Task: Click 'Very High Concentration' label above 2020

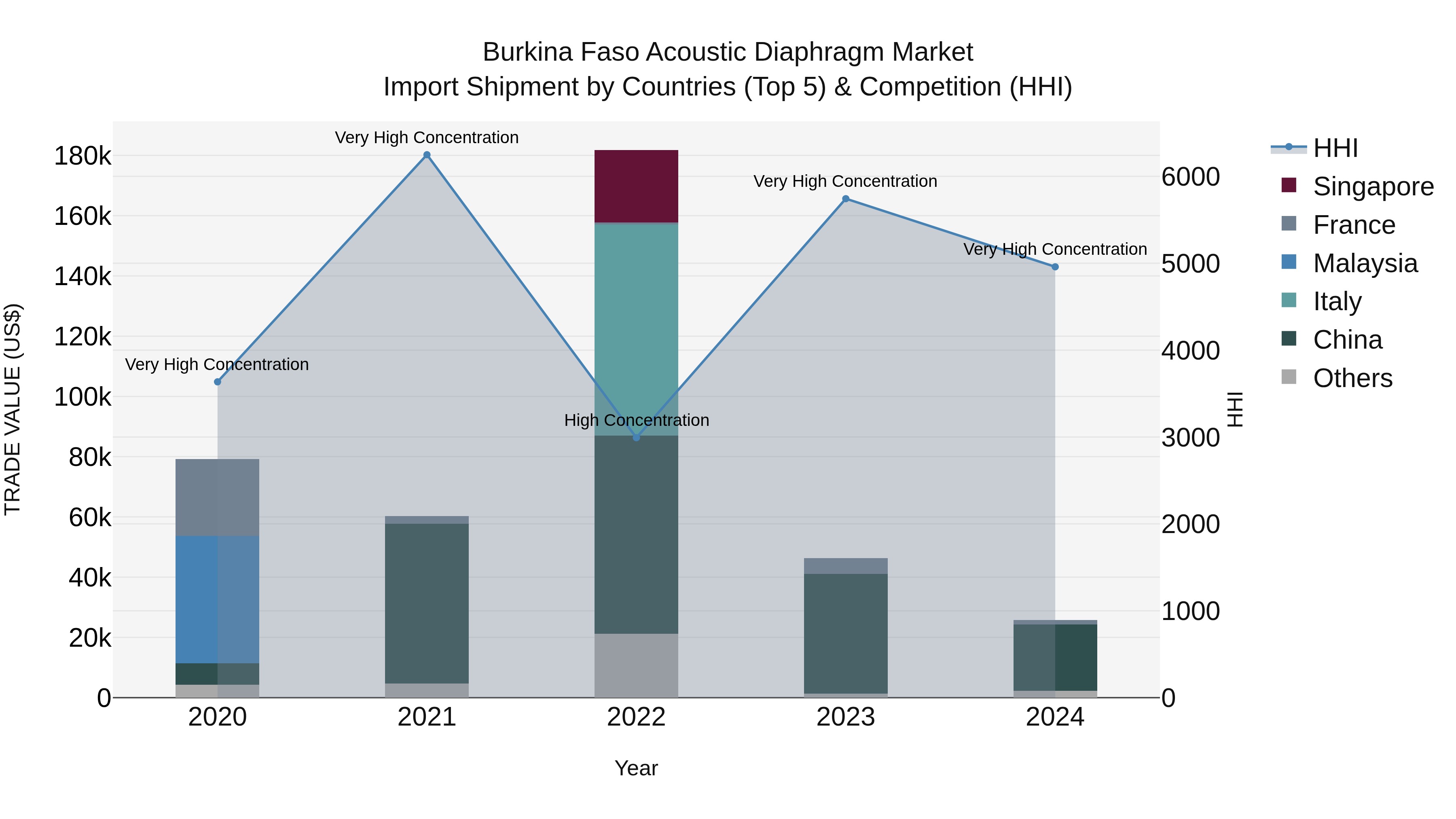Action: coord(217,364)
